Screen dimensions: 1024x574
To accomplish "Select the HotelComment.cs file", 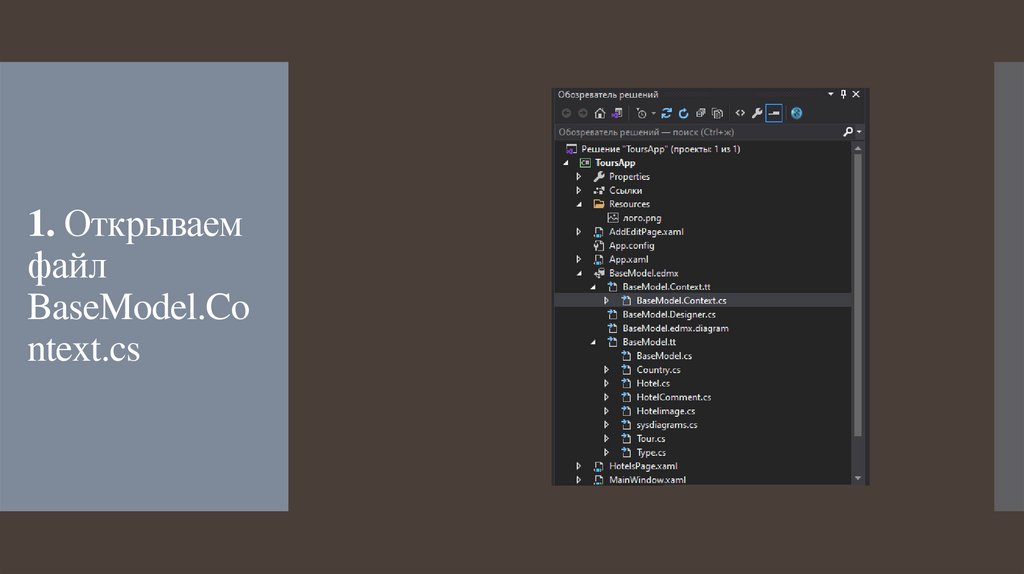I will (x=673, y=397).
